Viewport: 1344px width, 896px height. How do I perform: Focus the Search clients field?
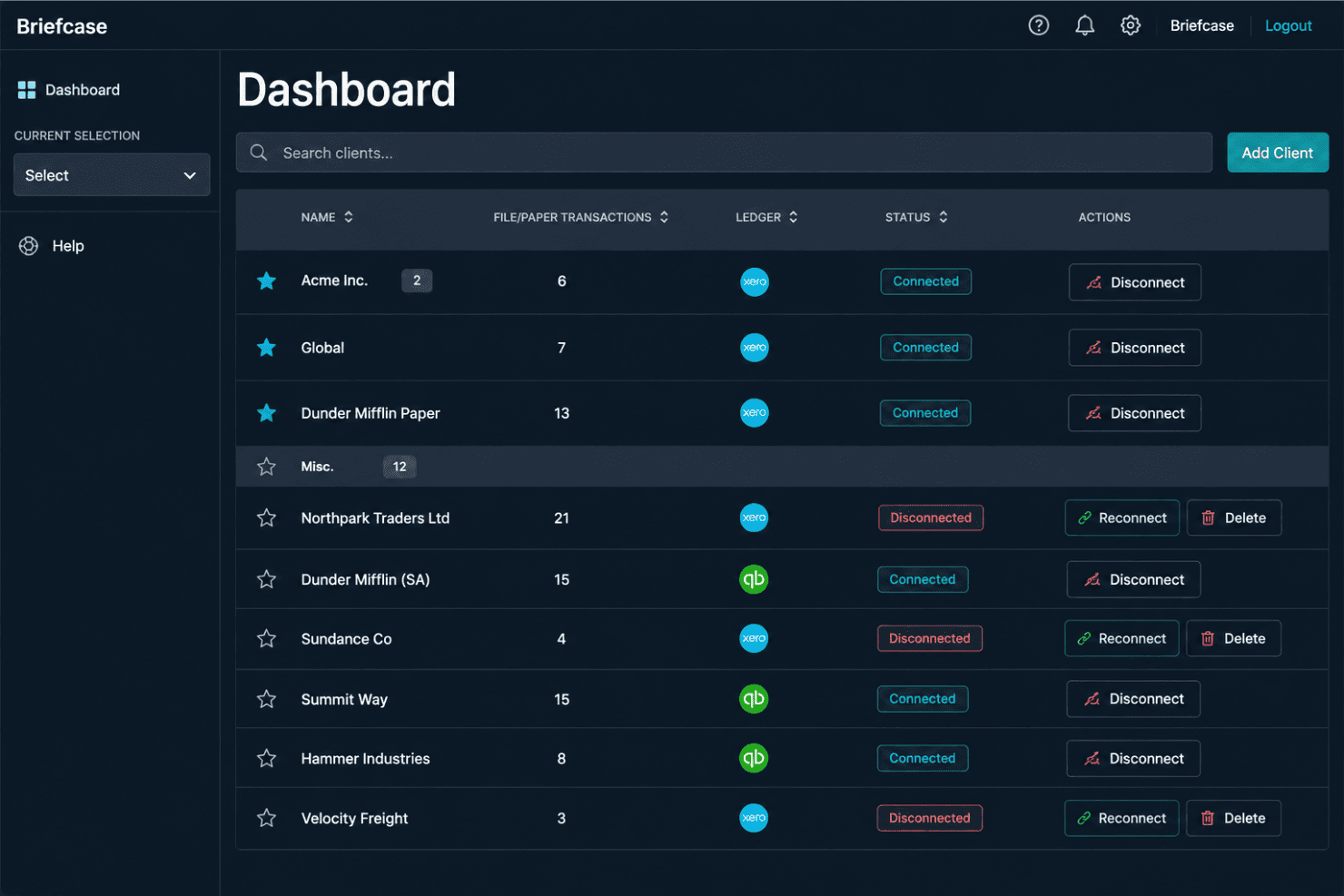point(724,153)
